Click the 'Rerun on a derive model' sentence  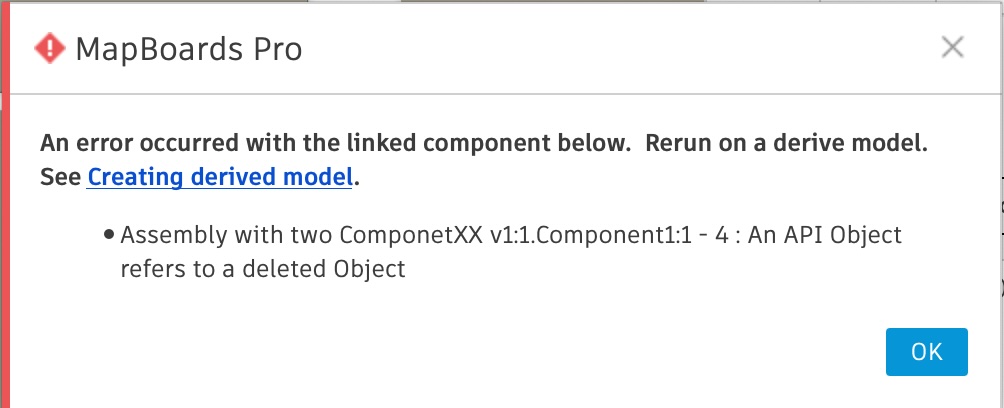[x=787, y=143]
